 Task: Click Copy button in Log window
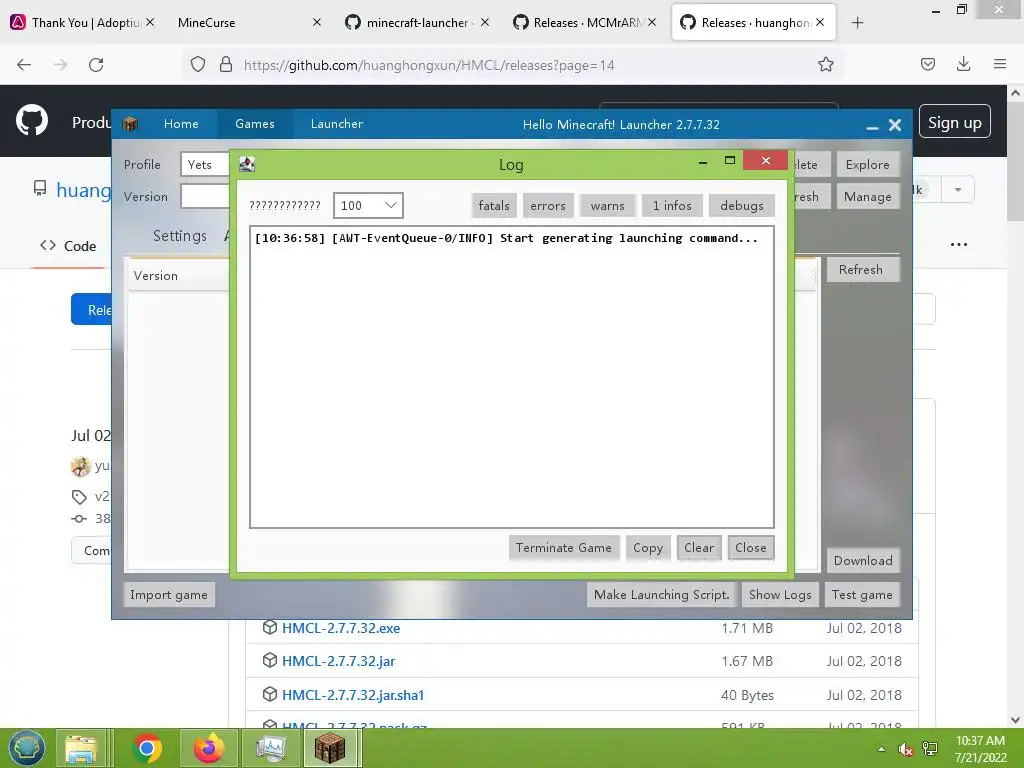click(648, 548)
